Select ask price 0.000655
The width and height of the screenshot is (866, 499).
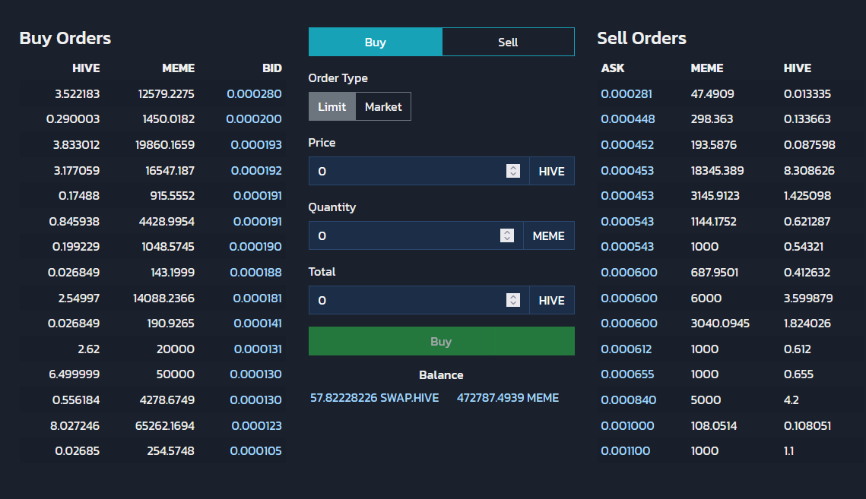627,374
